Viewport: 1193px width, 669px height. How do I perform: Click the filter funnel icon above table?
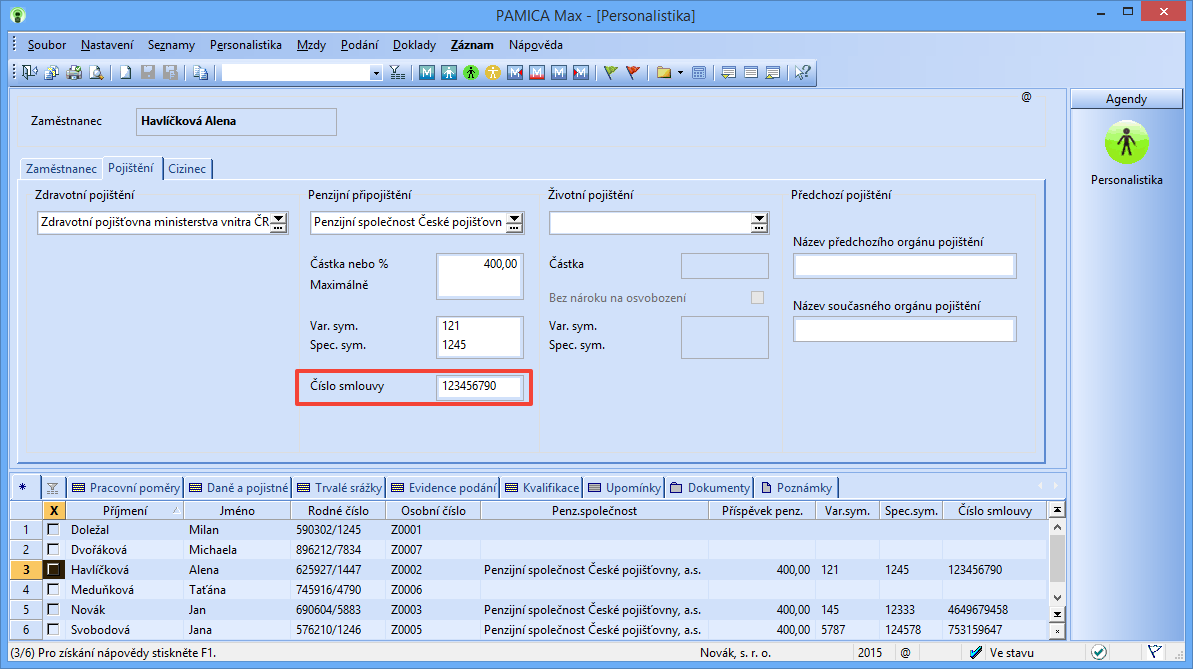coord(52,488)
